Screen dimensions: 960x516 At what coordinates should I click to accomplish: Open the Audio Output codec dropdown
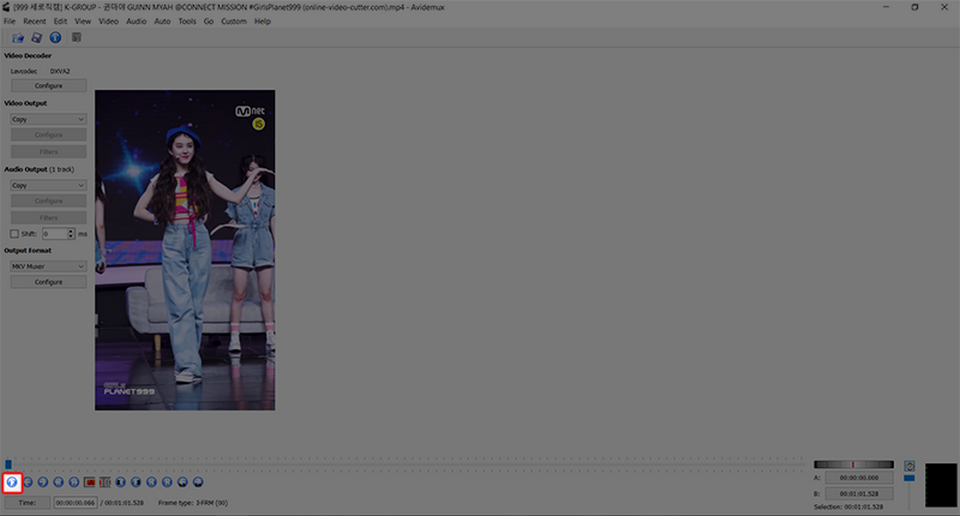[48, 185]
